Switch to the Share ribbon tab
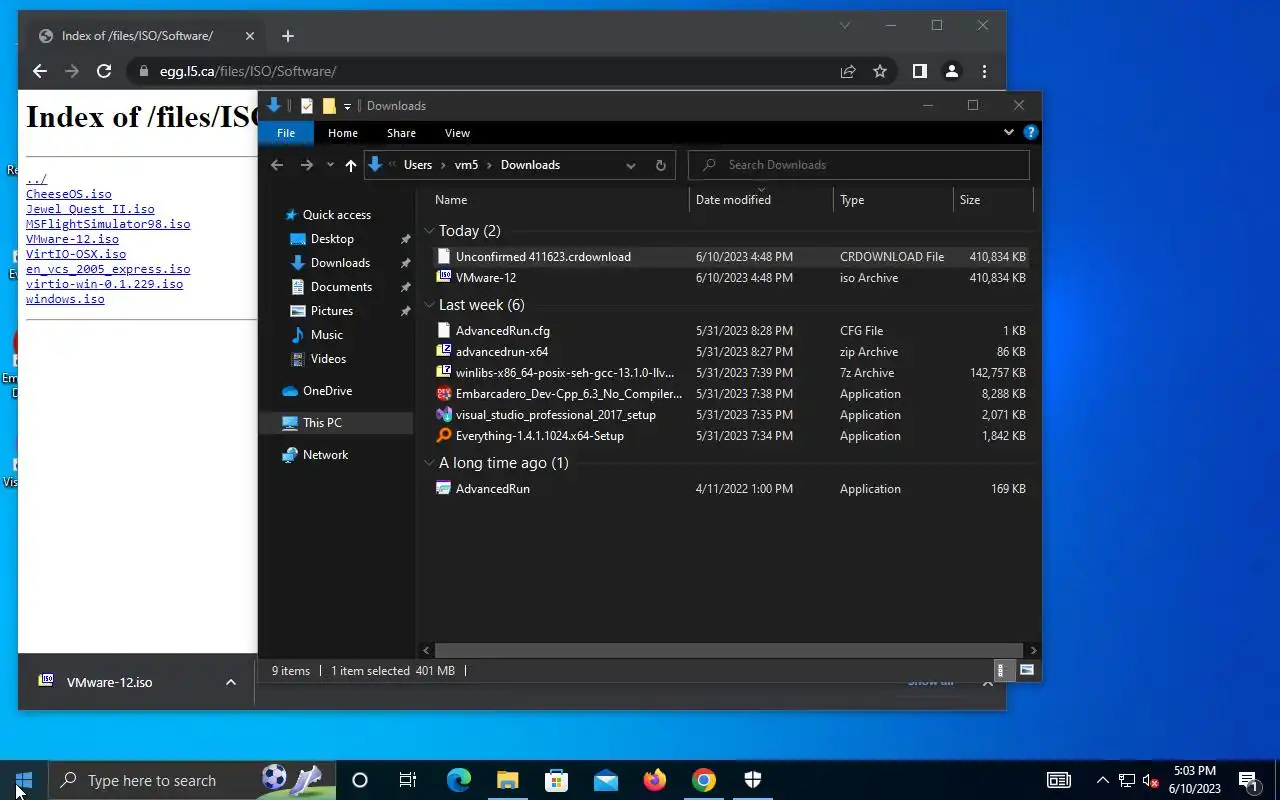Image resolution: width=1280 pixels, height=800 pixels. tap(401, 133)
